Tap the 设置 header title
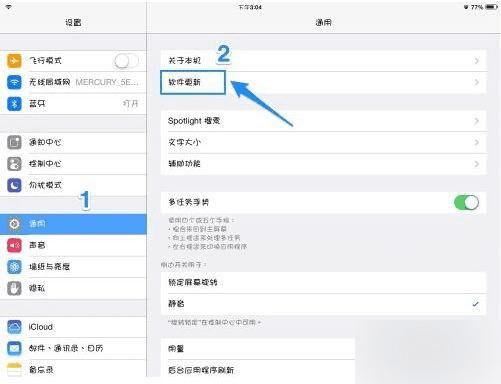 73,22
